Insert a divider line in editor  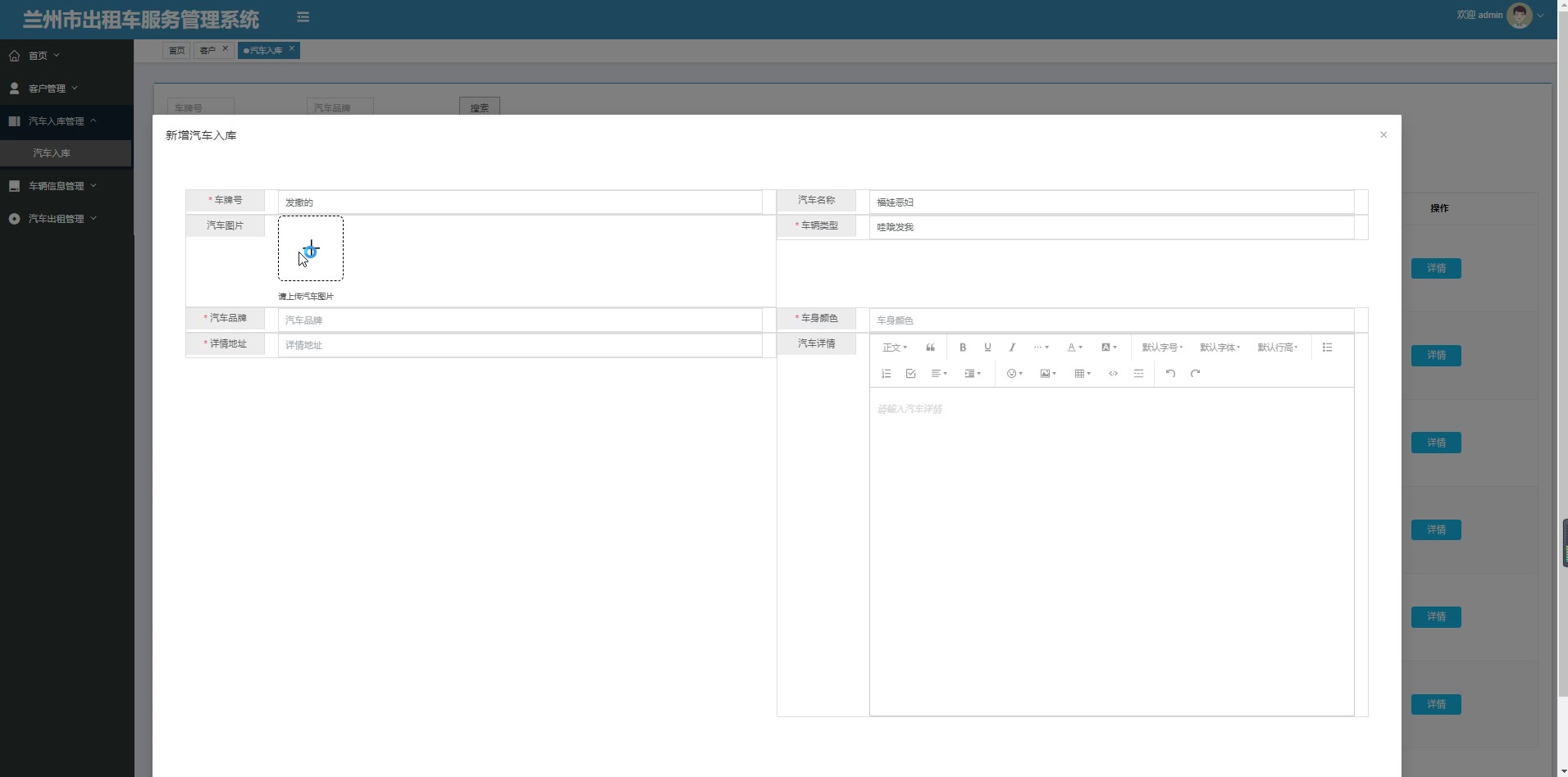[1138, 374]
